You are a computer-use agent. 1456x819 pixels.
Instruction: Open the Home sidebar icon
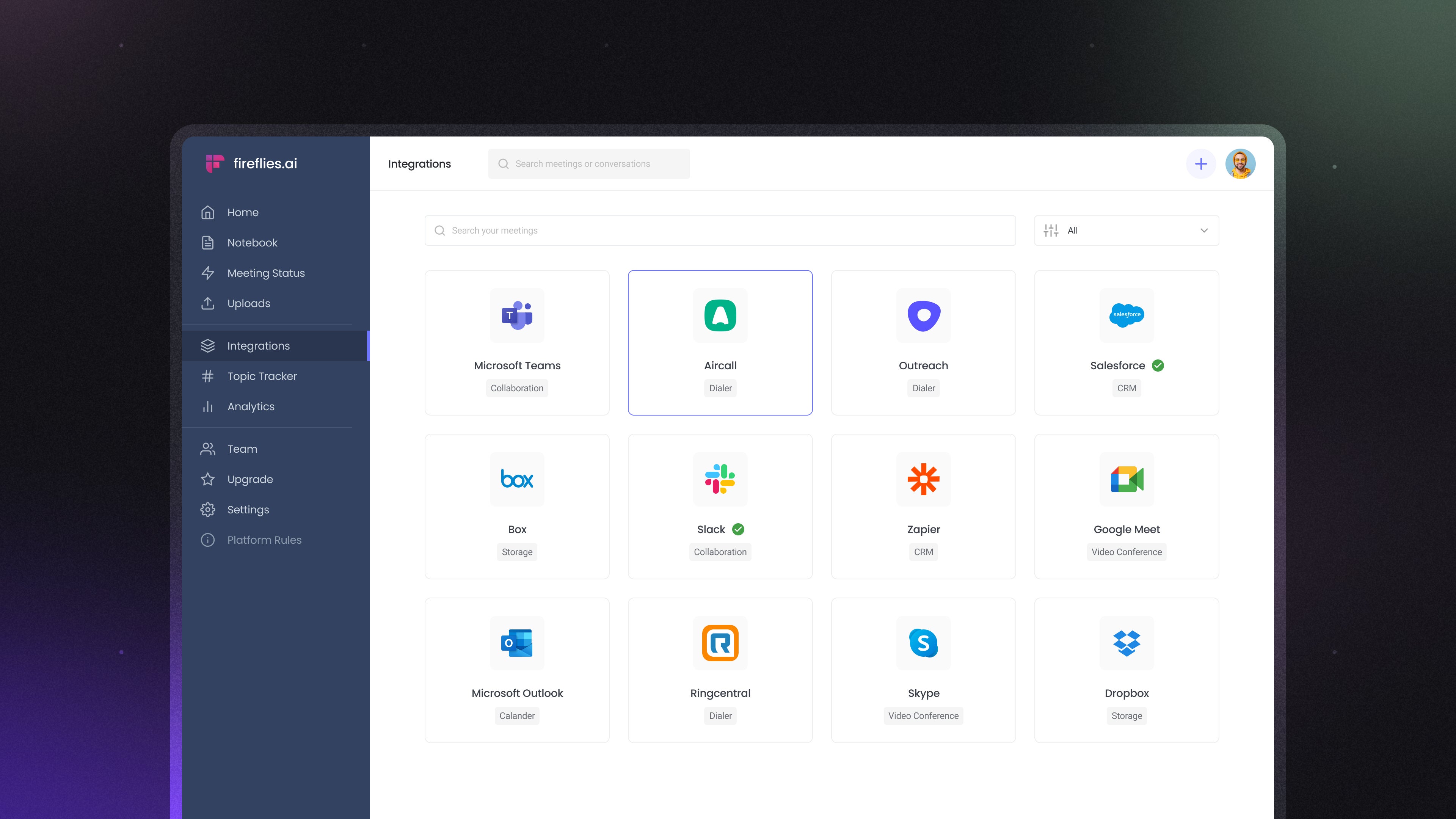coord(207,212)
